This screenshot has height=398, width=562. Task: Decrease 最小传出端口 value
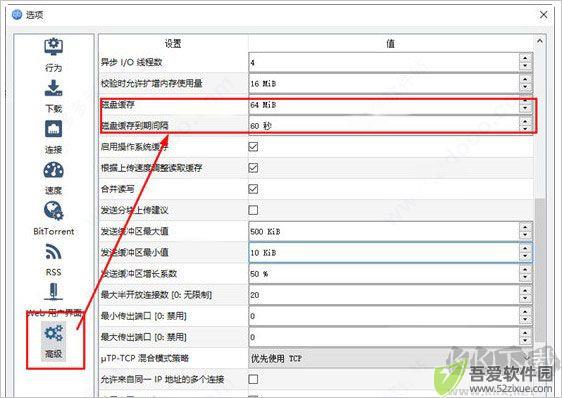point(525,320)
